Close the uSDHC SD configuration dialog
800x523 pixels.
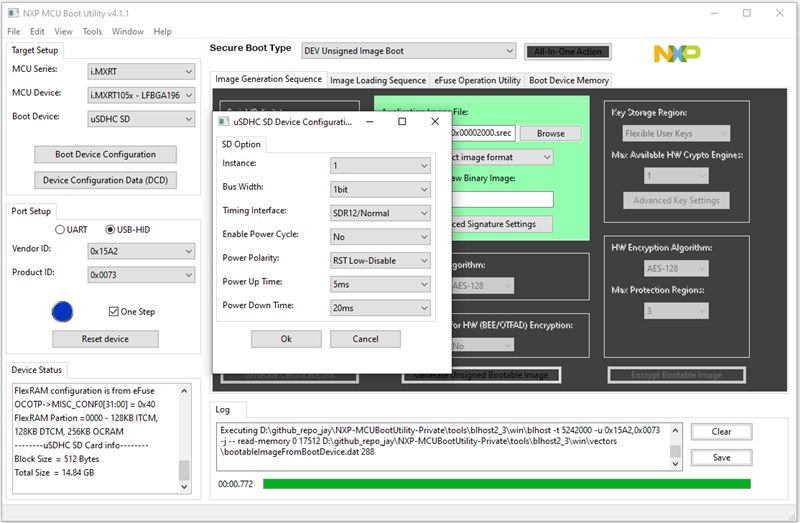tap(435, 121)
